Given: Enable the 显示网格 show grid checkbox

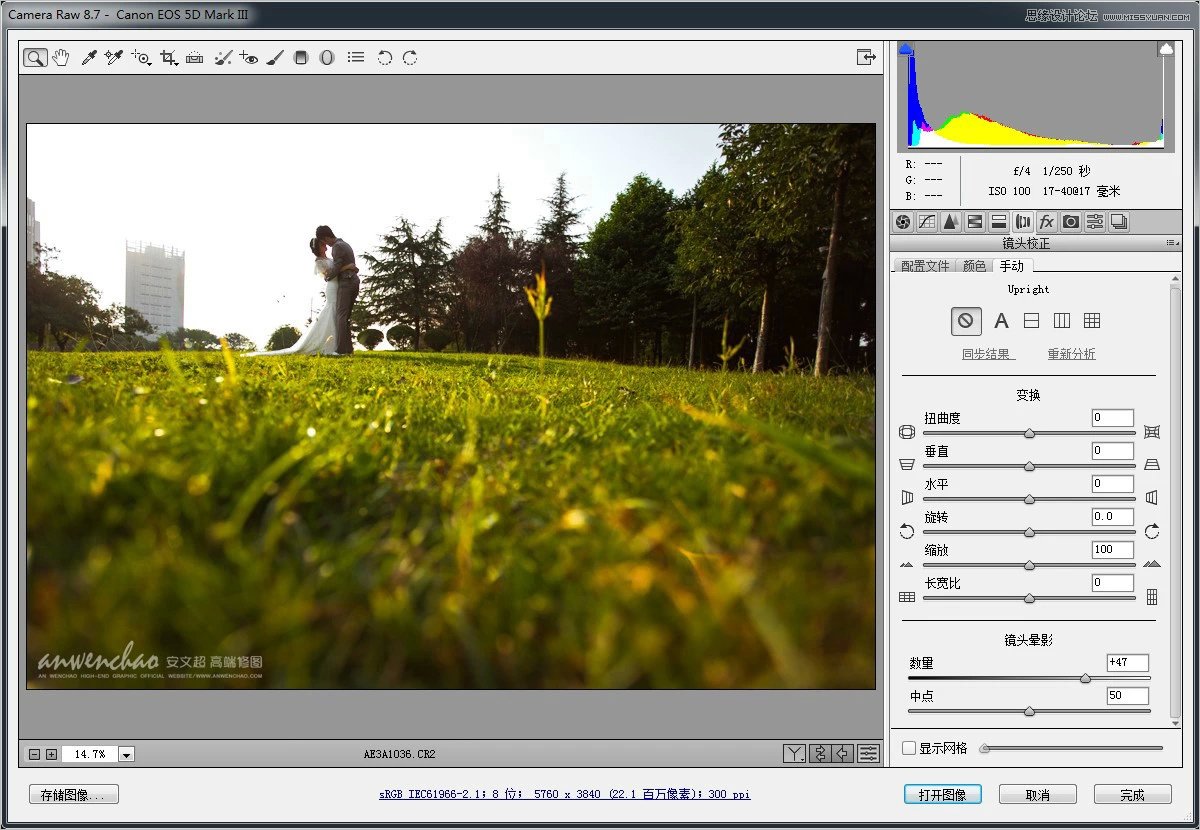Looking at the screenshot, I should (909, 748).
